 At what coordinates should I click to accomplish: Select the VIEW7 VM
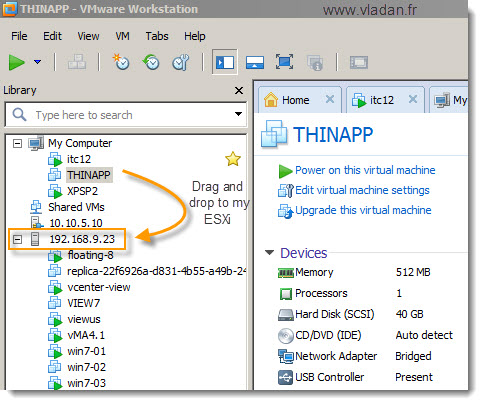pyautogui.click(x=84, y=303)
